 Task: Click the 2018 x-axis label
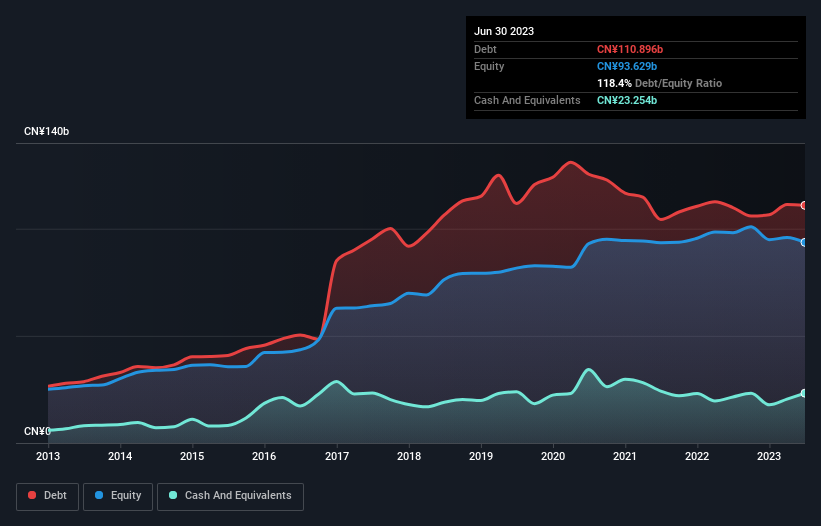point(409,456)
